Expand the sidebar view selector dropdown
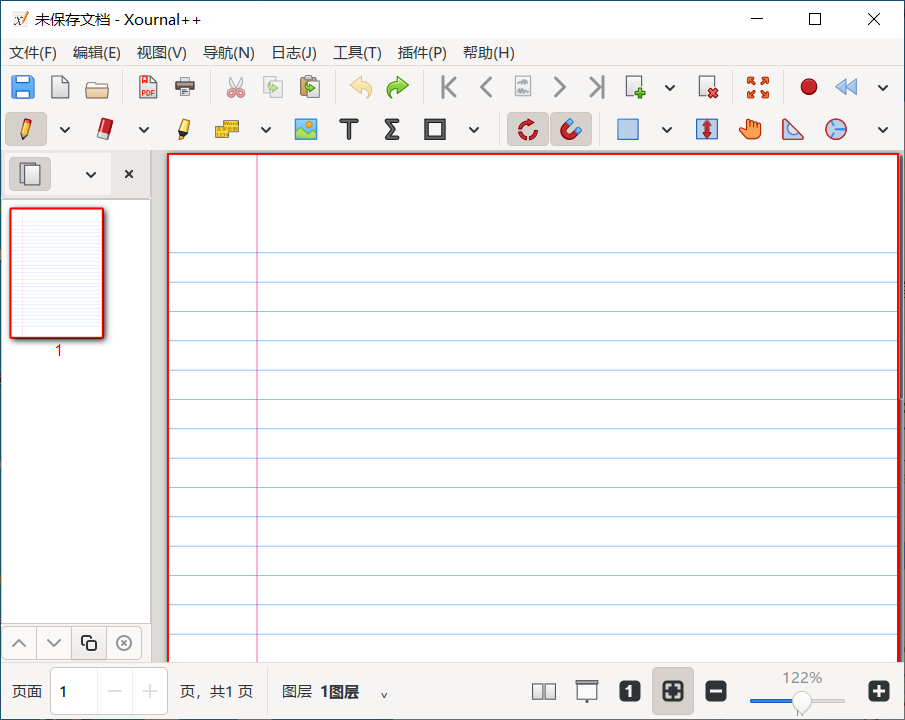 (x=91, y=174)
